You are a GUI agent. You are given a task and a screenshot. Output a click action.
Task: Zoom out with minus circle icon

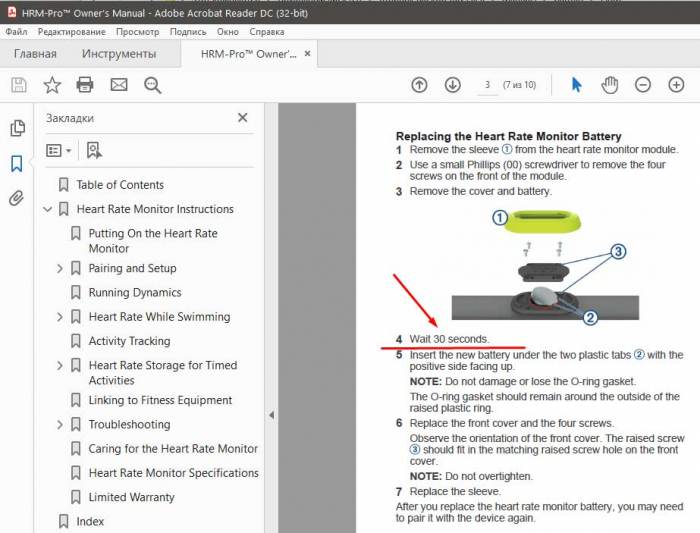click(x=643, y=85)
